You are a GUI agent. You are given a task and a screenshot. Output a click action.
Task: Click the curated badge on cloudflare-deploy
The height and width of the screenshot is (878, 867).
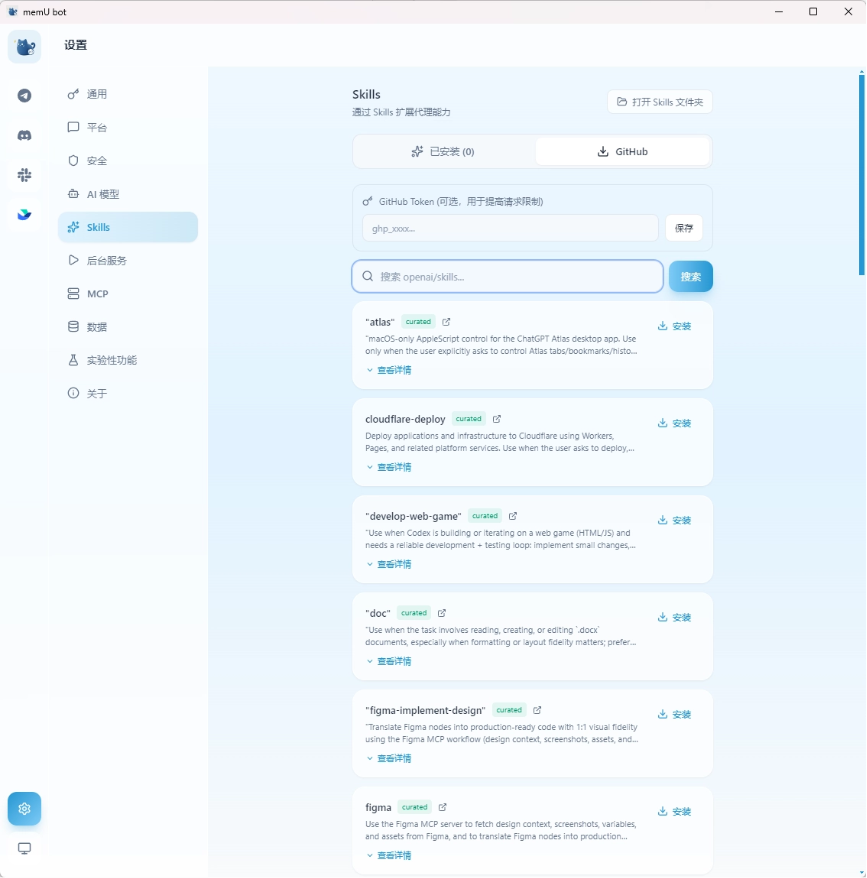[x=469, y=419]
